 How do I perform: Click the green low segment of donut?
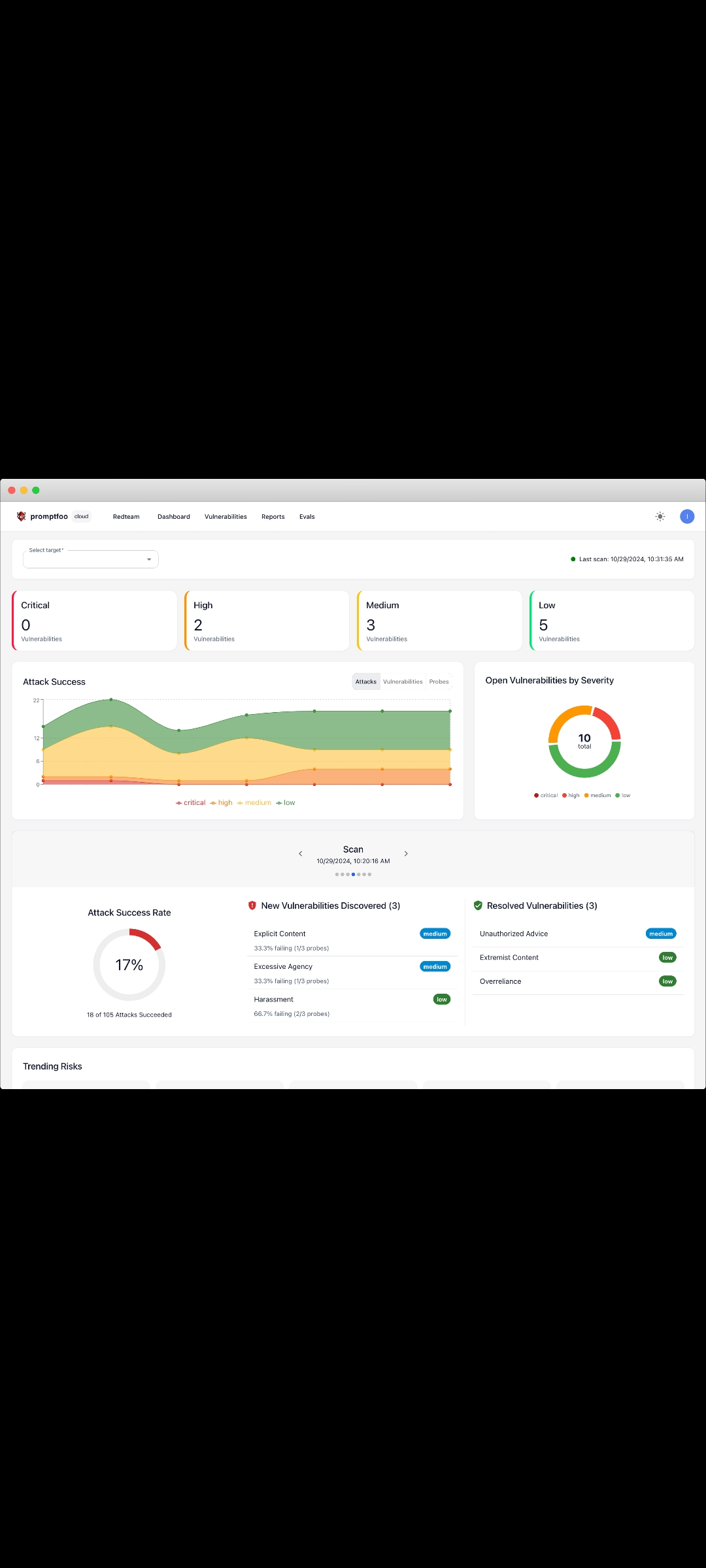coord(584,773)
